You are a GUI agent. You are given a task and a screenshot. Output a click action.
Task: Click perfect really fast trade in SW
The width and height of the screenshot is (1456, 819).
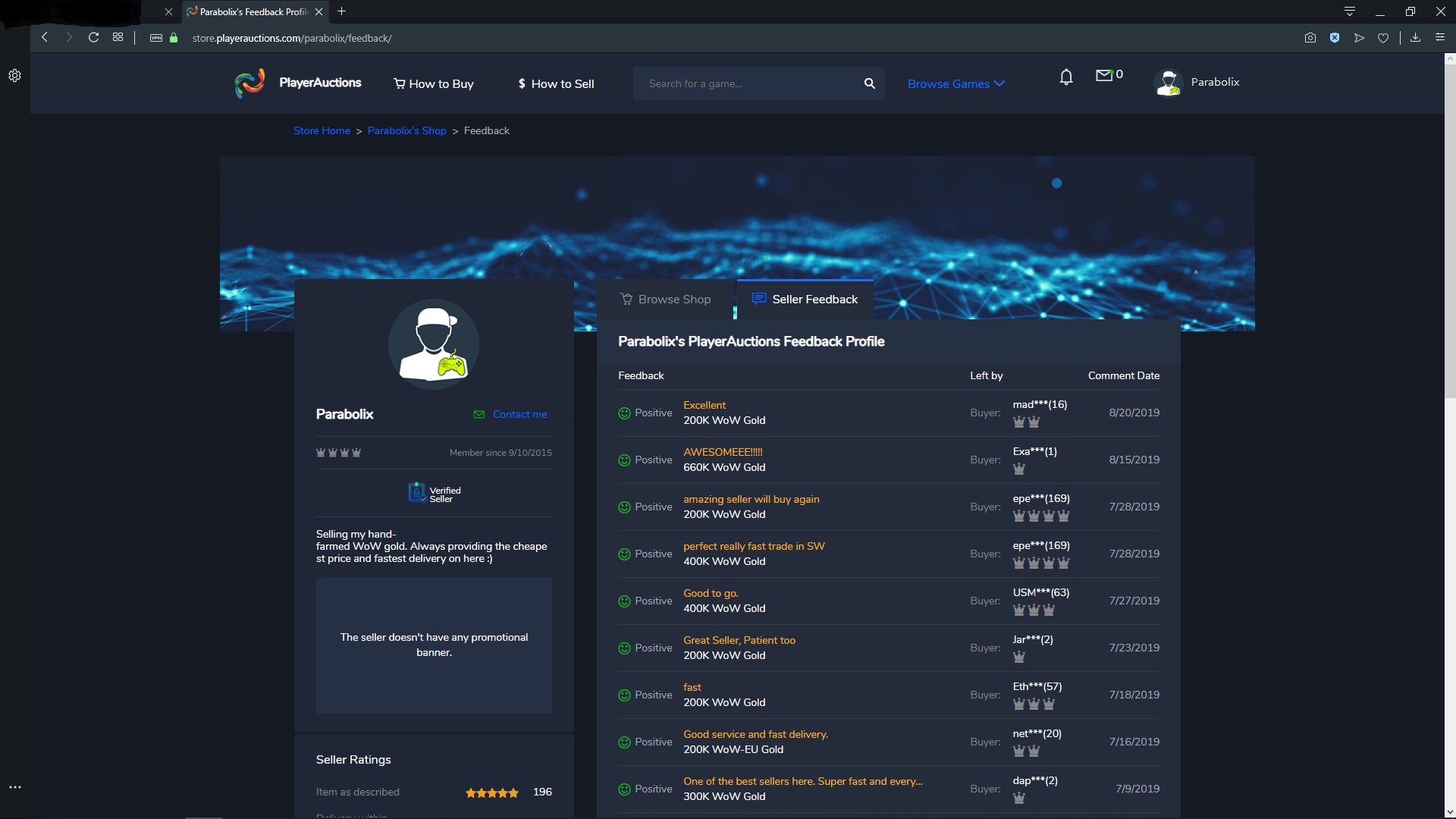[x=754, y=546]
